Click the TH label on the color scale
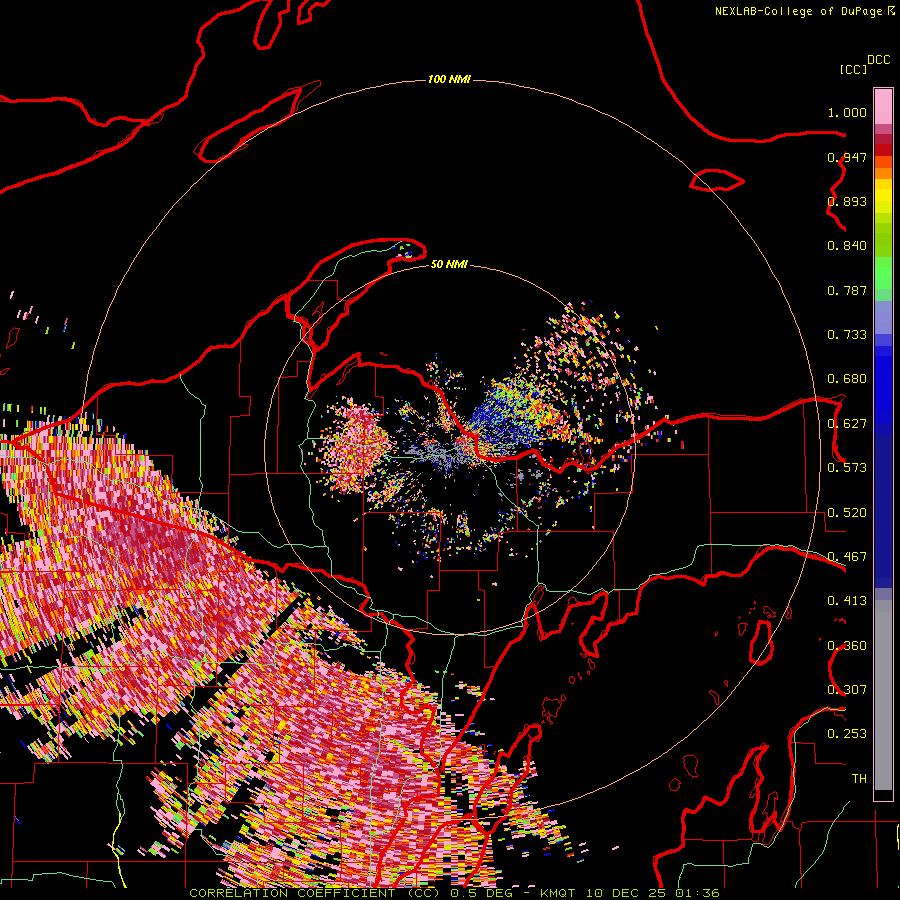The image size is (900, 900). 859,779
